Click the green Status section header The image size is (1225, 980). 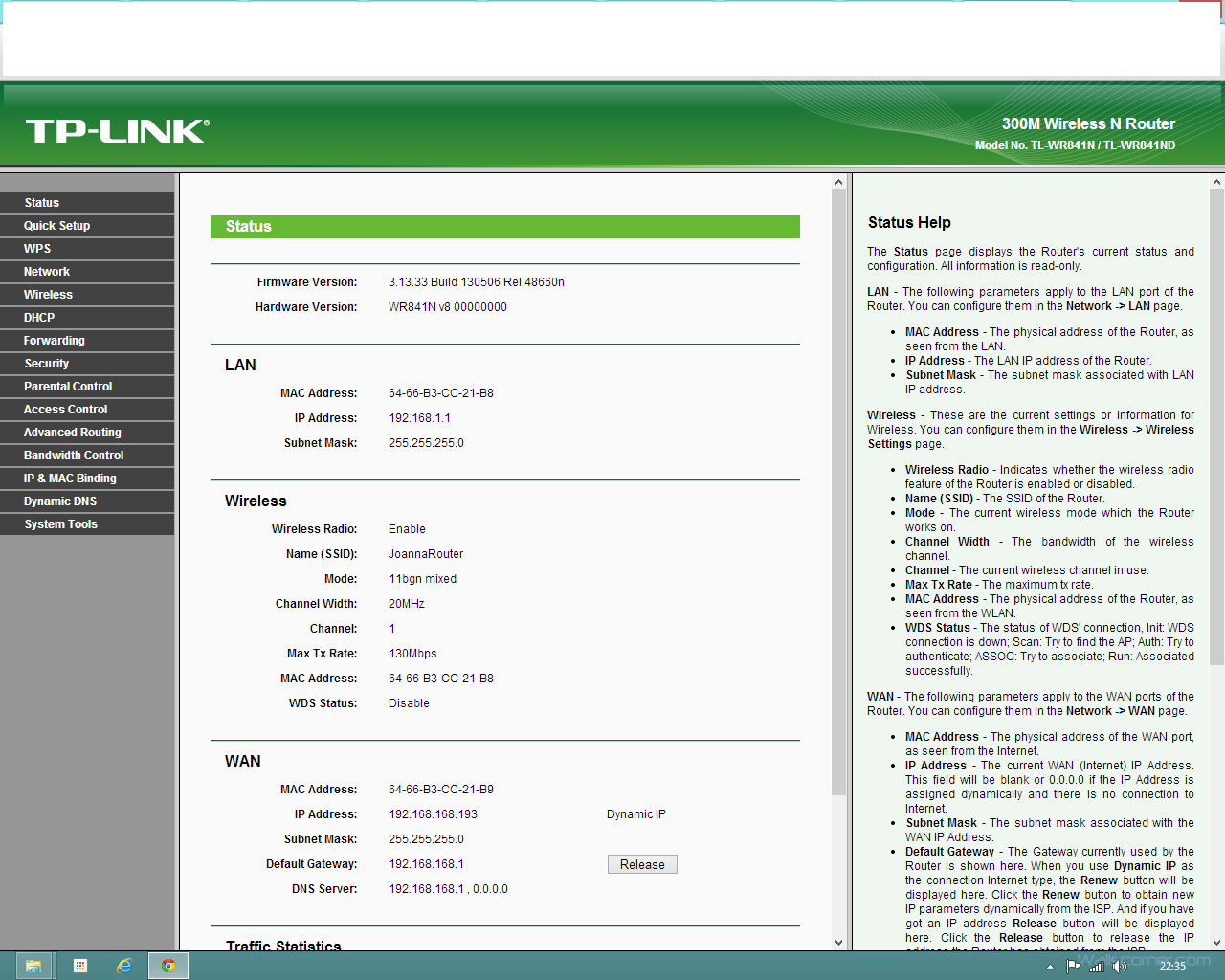coord(505,227)
